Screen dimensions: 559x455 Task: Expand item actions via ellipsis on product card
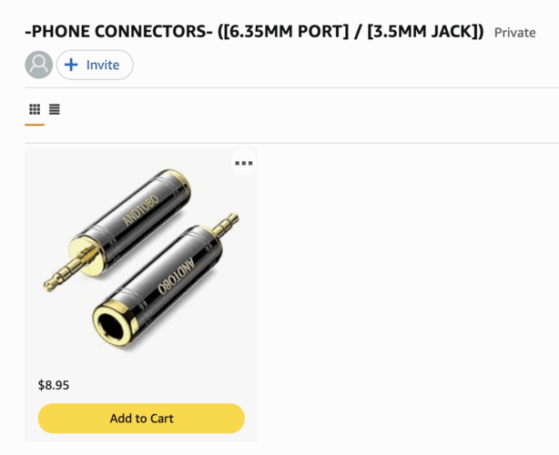click(x=244, y=163)
